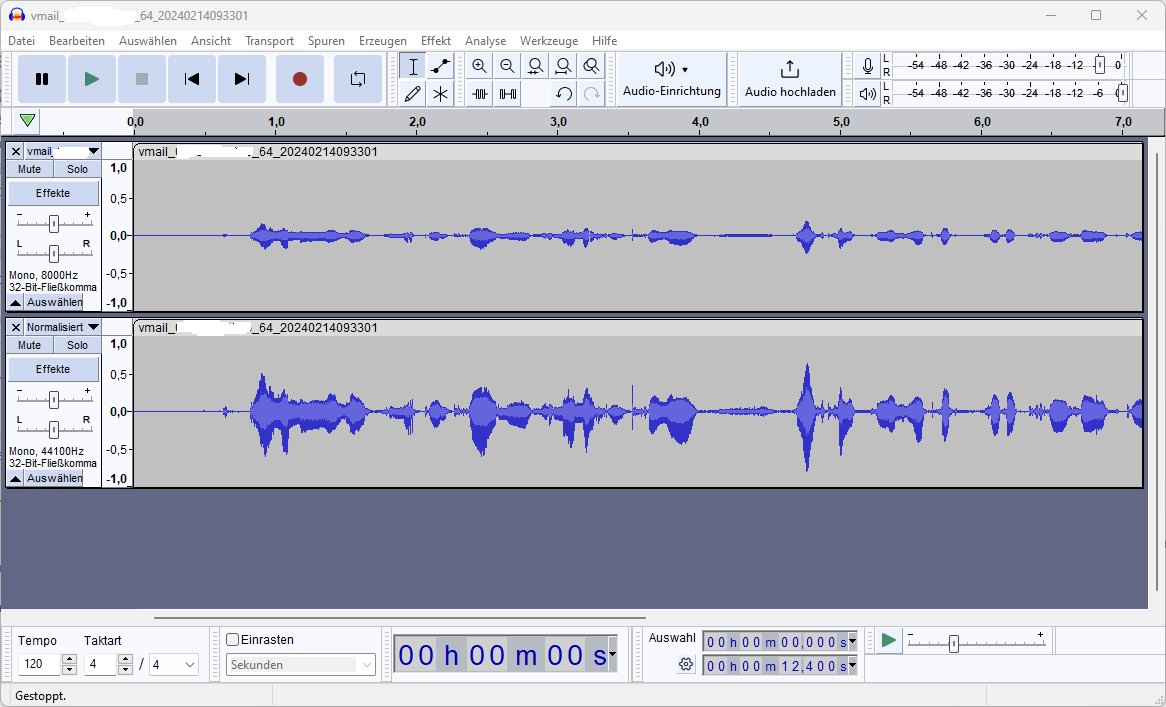The width and height of the screenshot is (1166, 707).
Task: Click the Skip to Start button
Action: coord(192,79)
